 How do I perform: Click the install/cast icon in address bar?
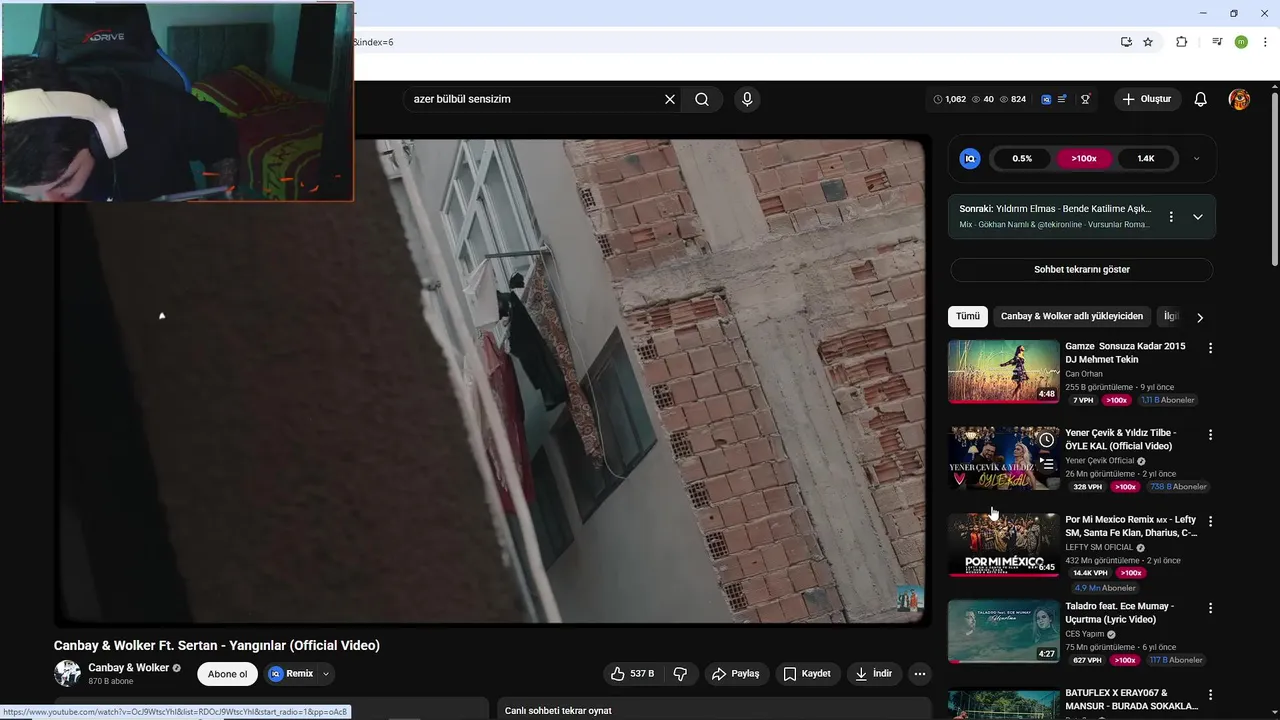pyautogui.click(x=1126, y=42)
